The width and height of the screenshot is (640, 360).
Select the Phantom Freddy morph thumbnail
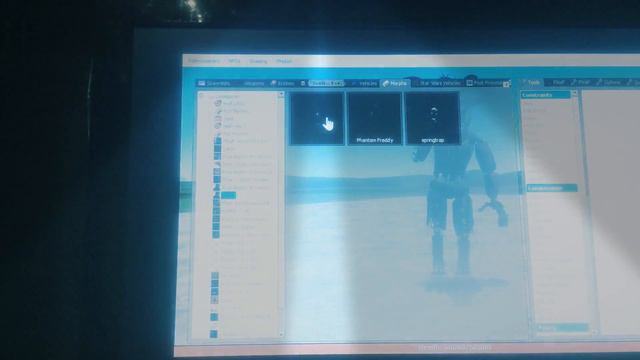[x=374, y=119]
